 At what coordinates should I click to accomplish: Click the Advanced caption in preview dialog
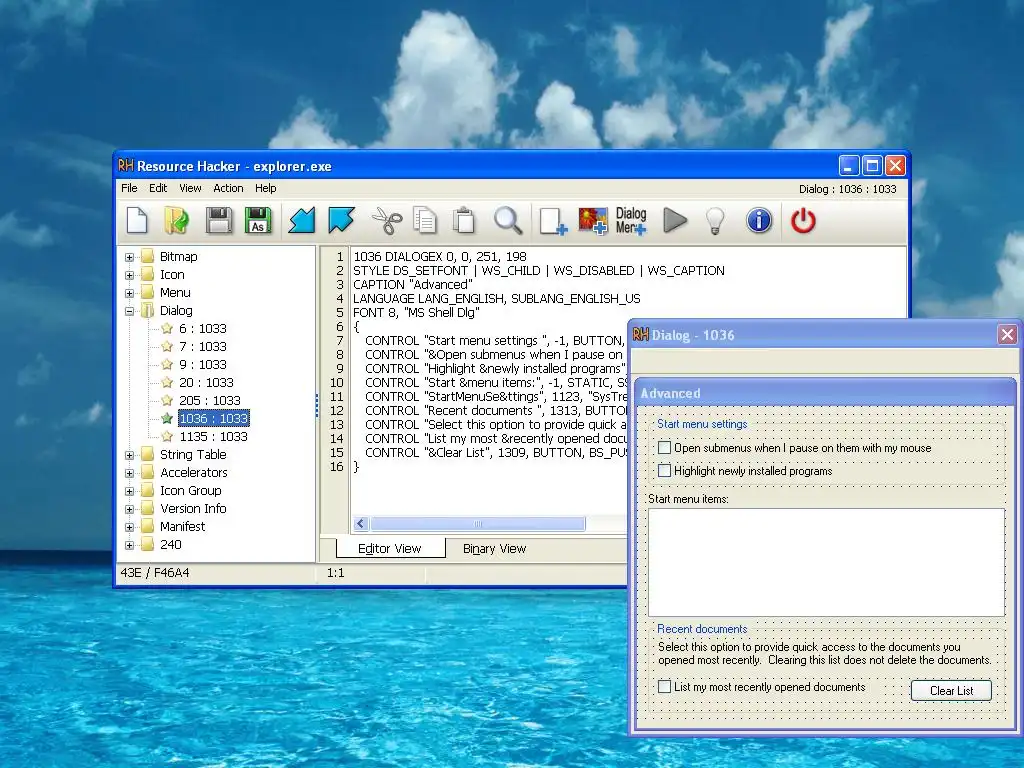pyautogui.click(x=670, y=393)
